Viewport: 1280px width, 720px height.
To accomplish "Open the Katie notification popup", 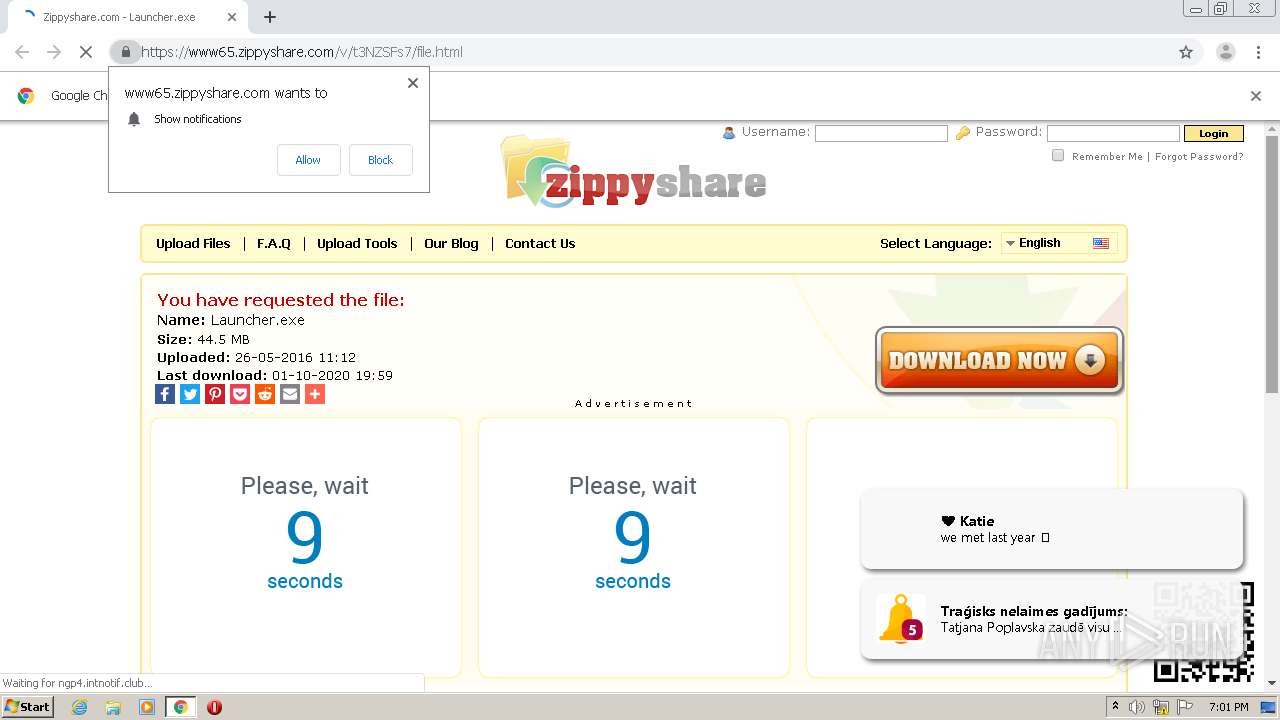I will 1052,529.
